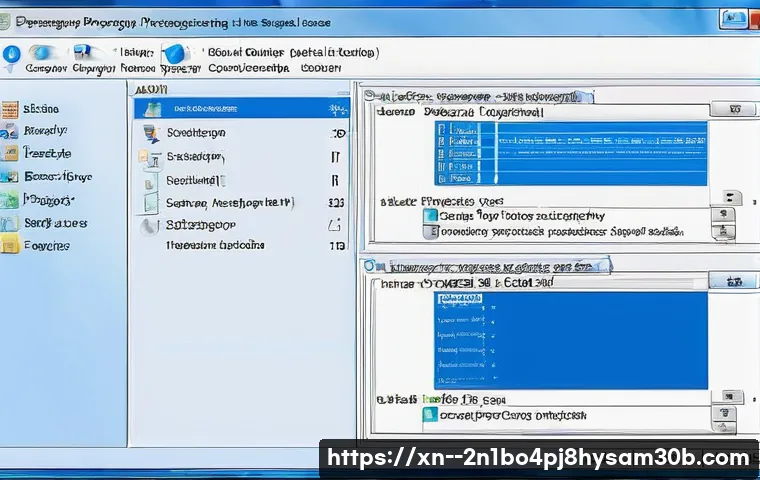Click the round gray icon beside 'Softeingeor'

[149, 226]
